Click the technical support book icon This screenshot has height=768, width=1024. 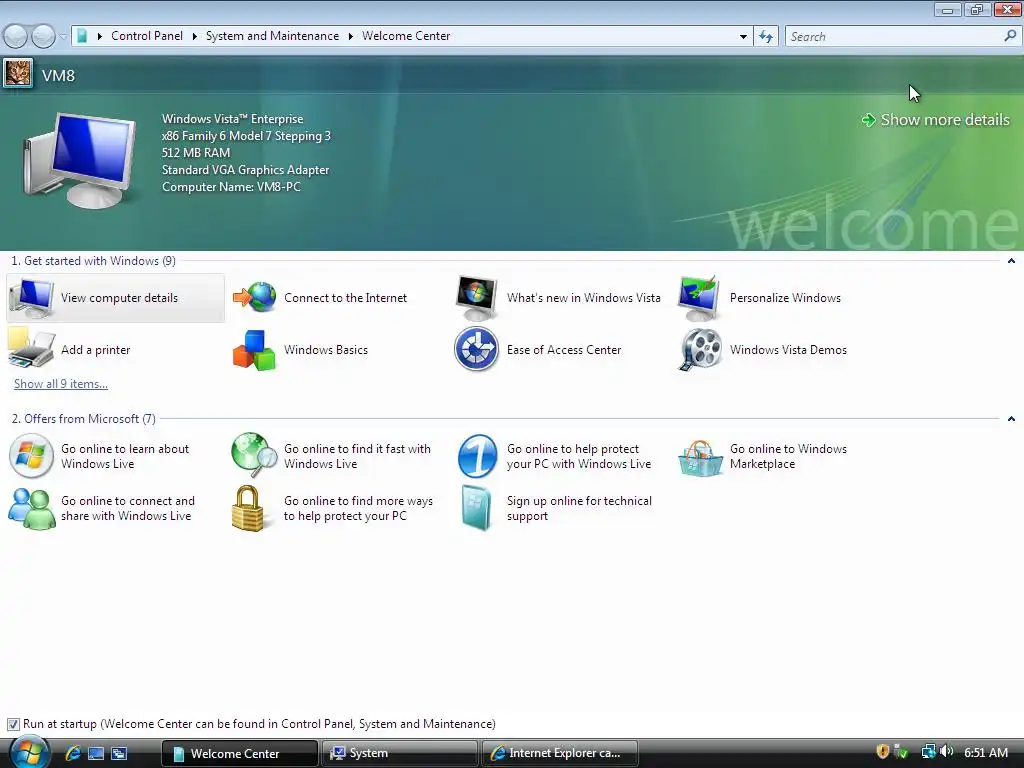(x=476, y=508)
